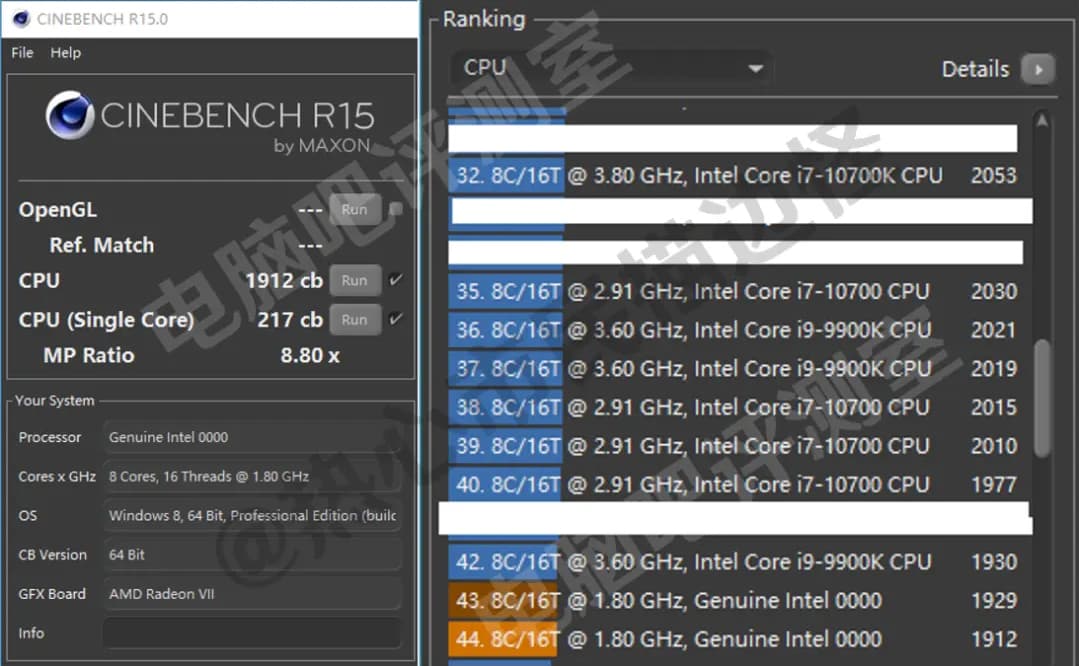Click the Cinebench app icon in title bar

coord(21,19)
